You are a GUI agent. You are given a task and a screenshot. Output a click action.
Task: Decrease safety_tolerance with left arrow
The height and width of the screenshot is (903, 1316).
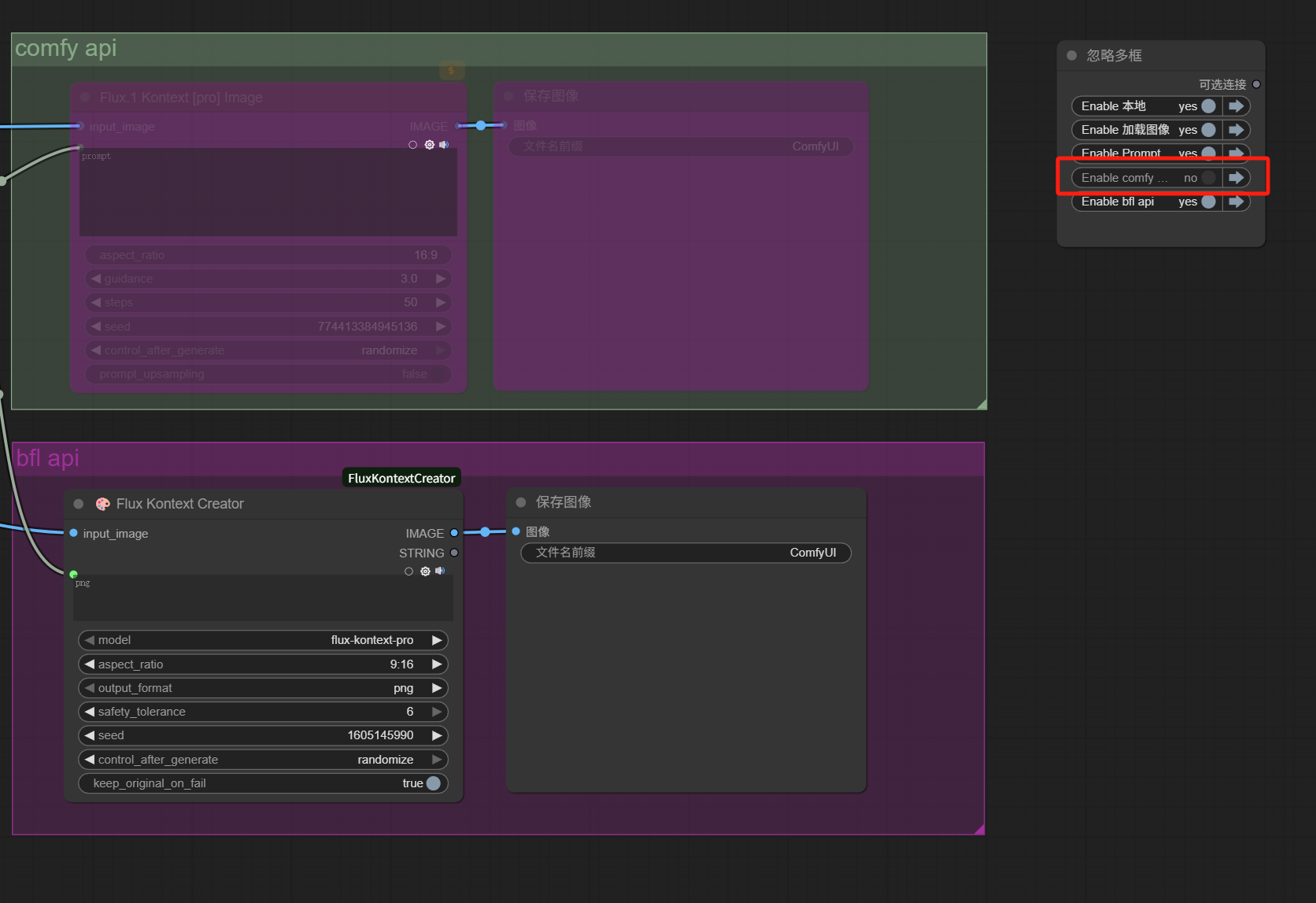[89, 712]
